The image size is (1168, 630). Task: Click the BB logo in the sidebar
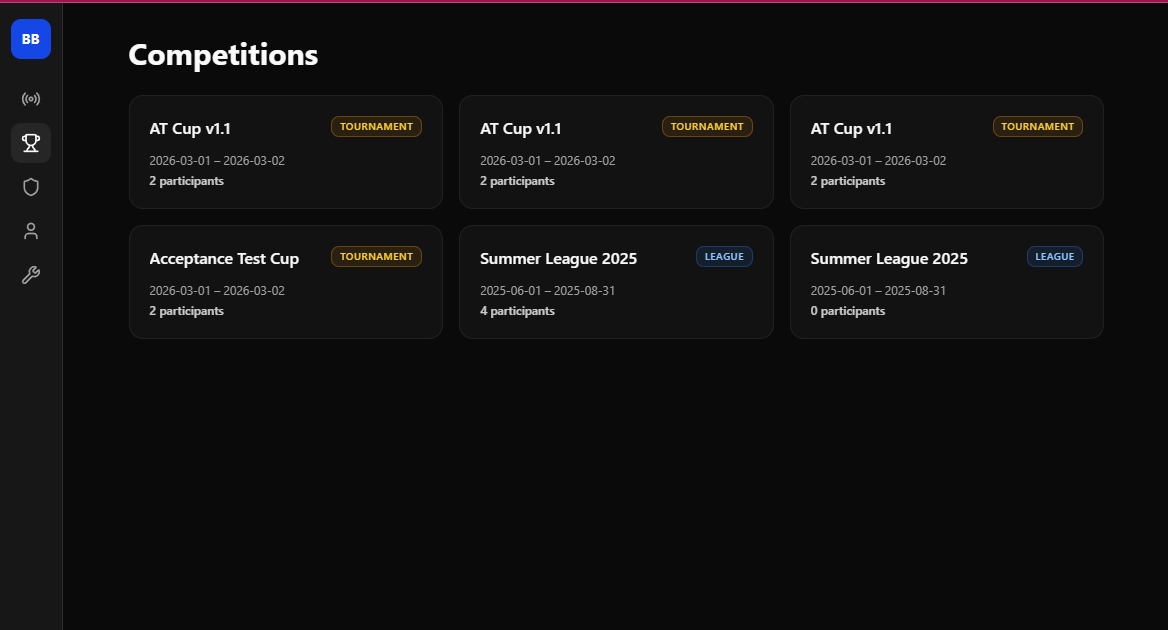click(x=31, y=39)
